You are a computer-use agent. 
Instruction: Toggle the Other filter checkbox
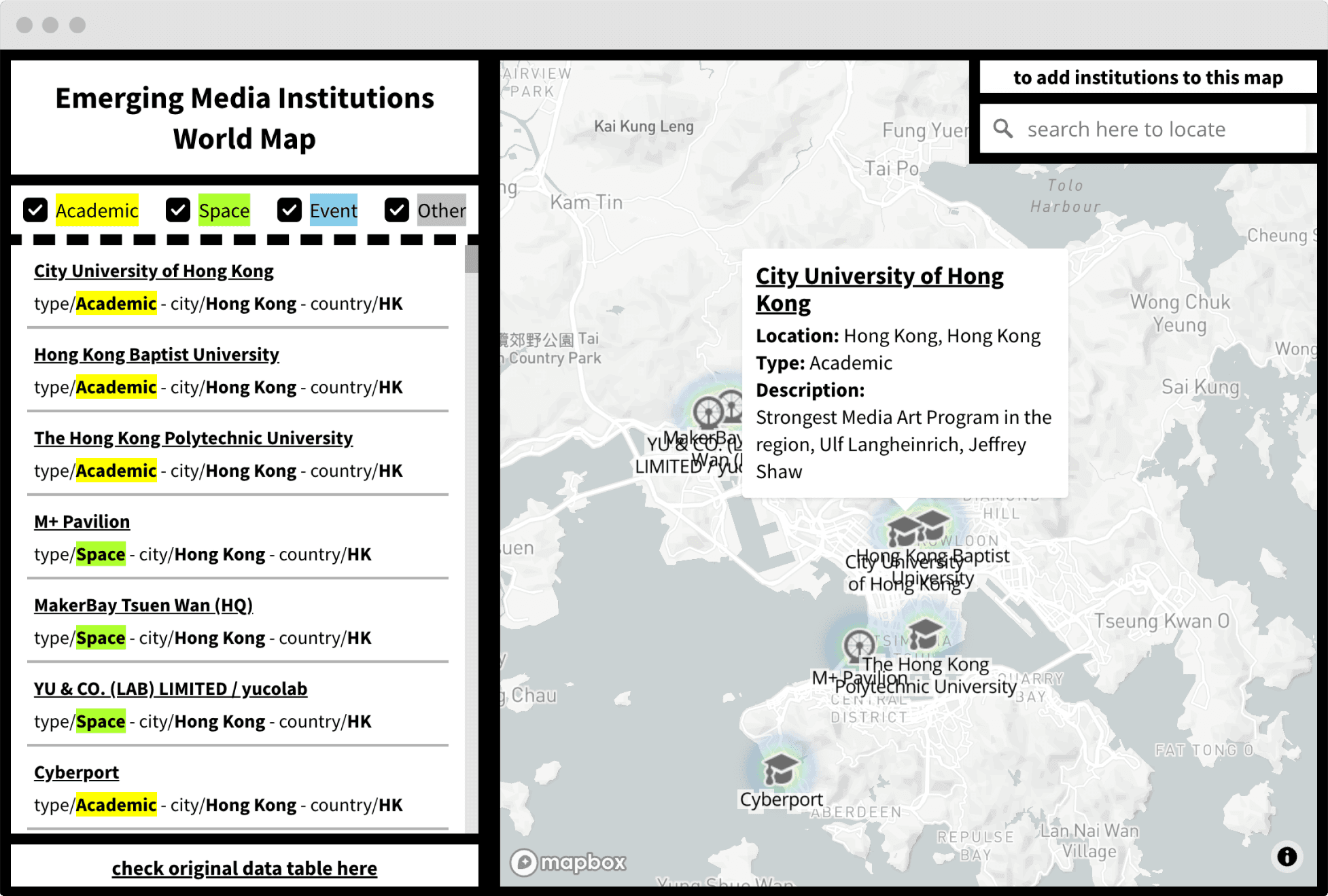click(x=397, y=210)
